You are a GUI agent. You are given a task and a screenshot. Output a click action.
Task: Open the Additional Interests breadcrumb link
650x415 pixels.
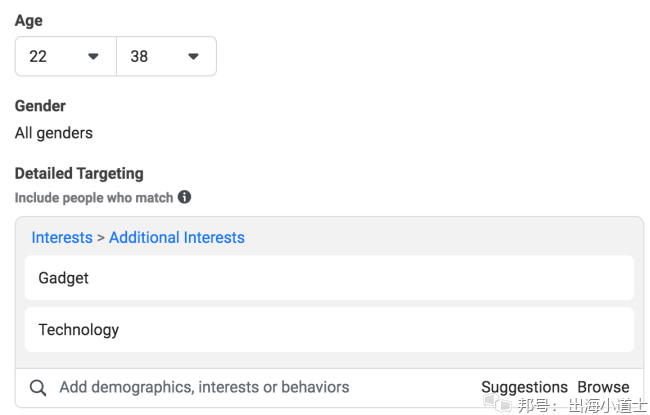point(177,238)
